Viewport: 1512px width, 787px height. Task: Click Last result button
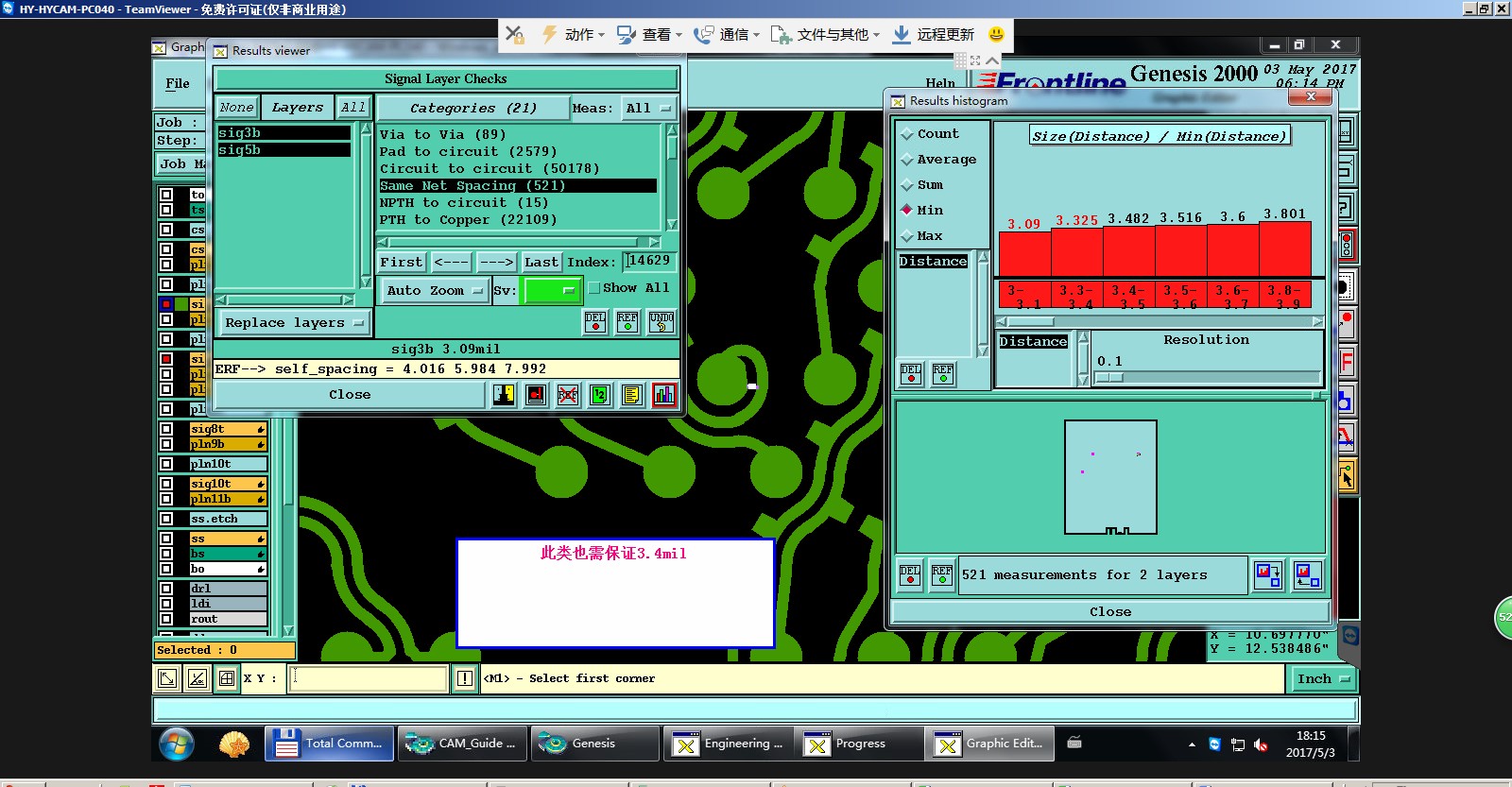pos(541,263)
